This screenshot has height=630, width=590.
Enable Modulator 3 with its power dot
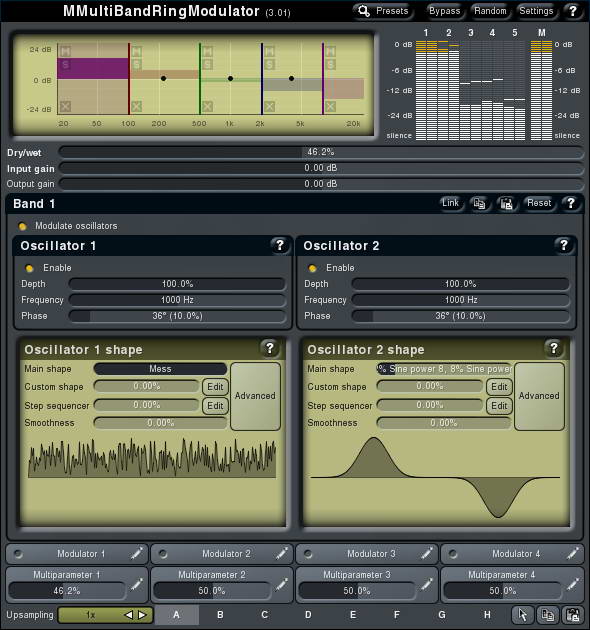(x=308, y=554)
